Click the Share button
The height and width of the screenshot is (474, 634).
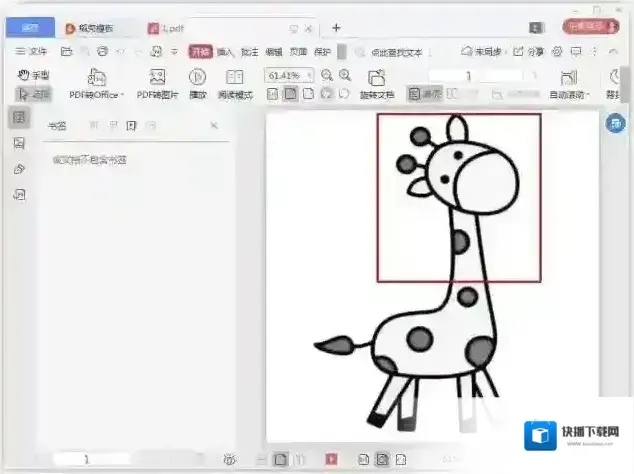pos(531,51)
